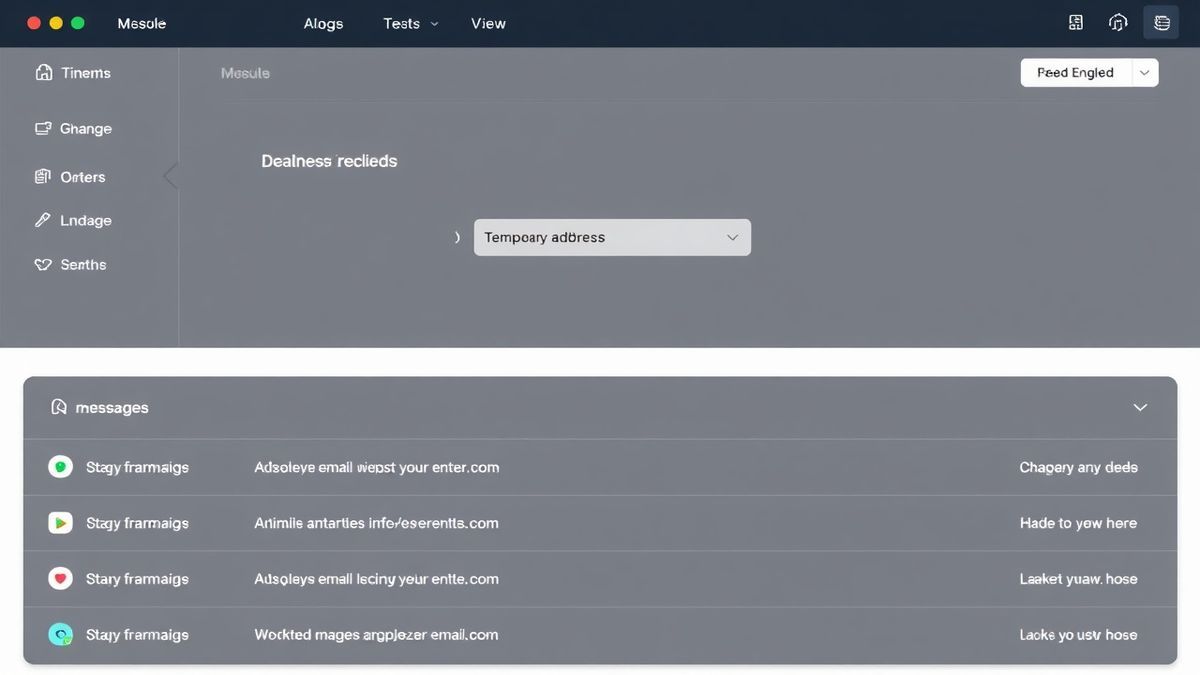
Task: Open the Tests menu dropdown
Action: [411, 23]
